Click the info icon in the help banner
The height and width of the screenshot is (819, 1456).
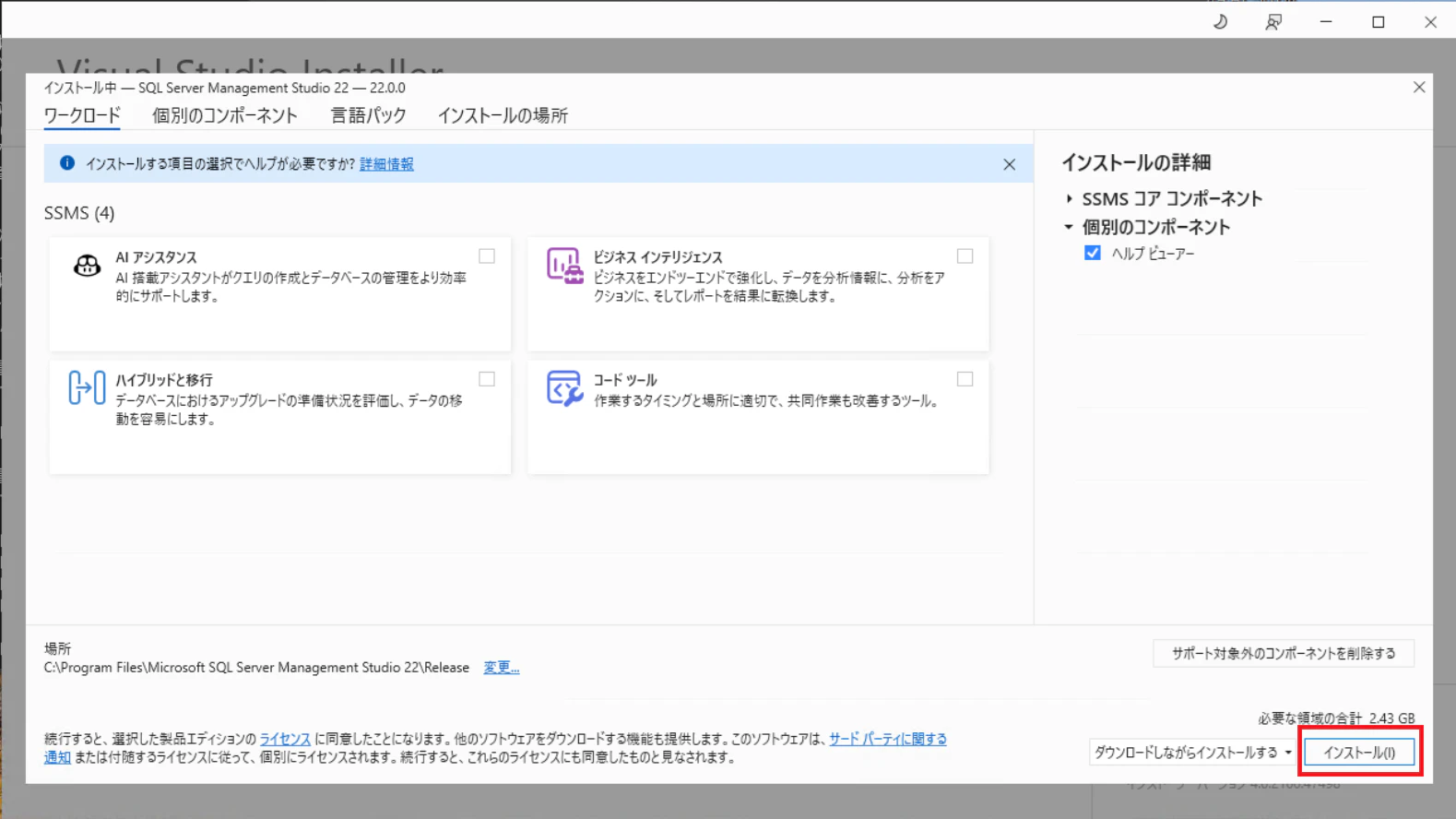click(x=67, y=163)
